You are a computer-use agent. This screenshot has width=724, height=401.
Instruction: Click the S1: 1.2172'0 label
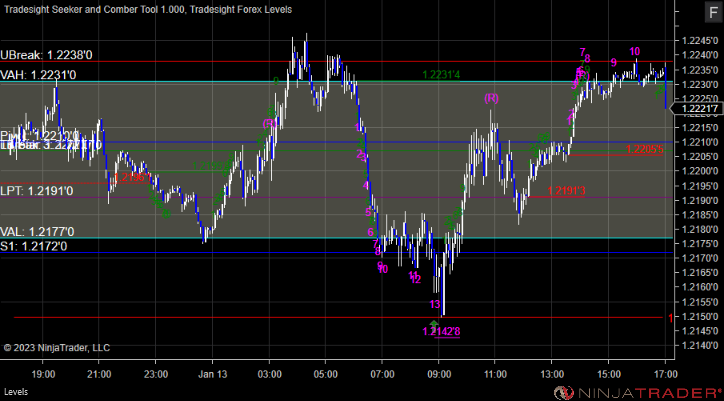coord(34,246)
